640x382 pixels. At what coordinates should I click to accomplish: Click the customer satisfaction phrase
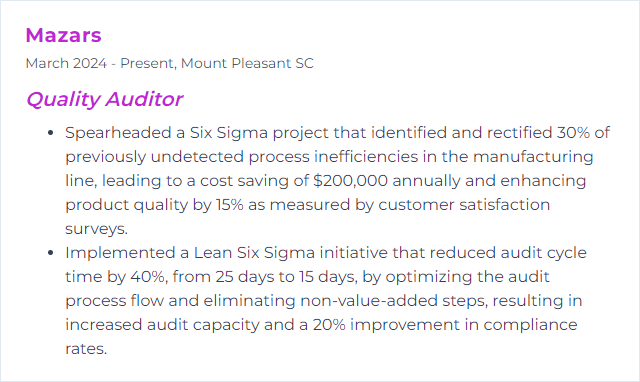point(464,205)
